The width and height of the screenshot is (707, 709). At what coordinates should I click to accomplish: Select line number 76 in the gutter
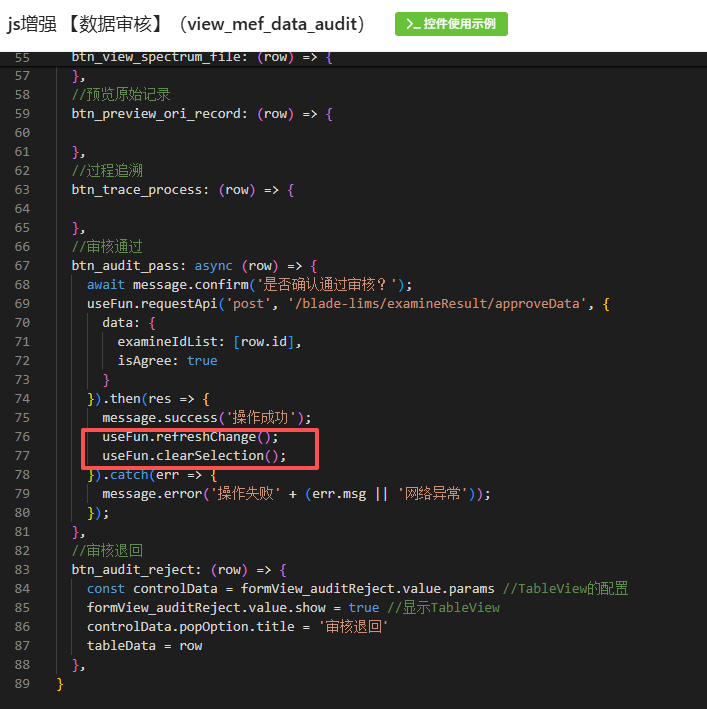pos(22,437)
